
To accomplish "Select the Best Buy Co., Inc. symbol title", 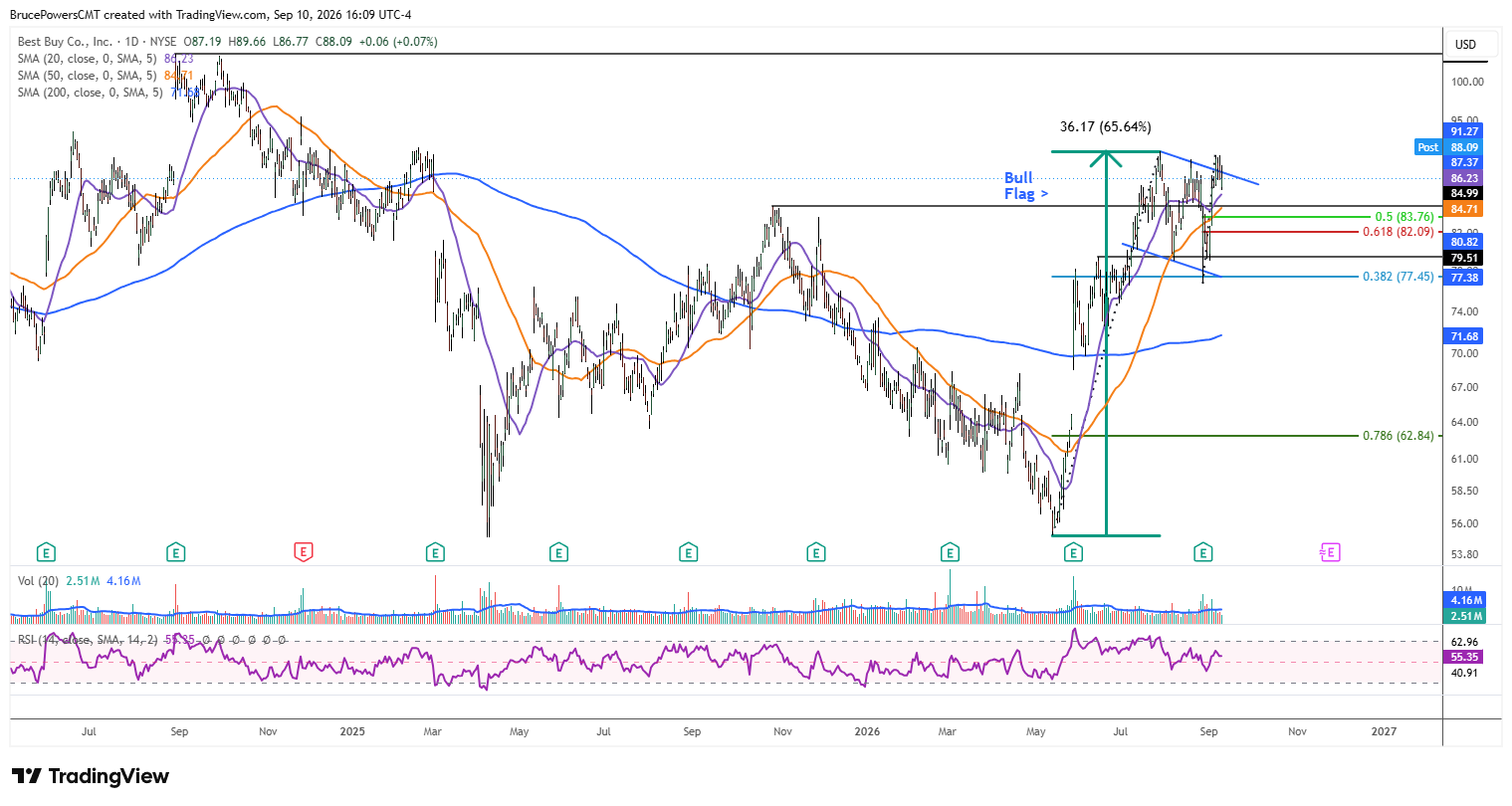I will (x=65, y=42).
